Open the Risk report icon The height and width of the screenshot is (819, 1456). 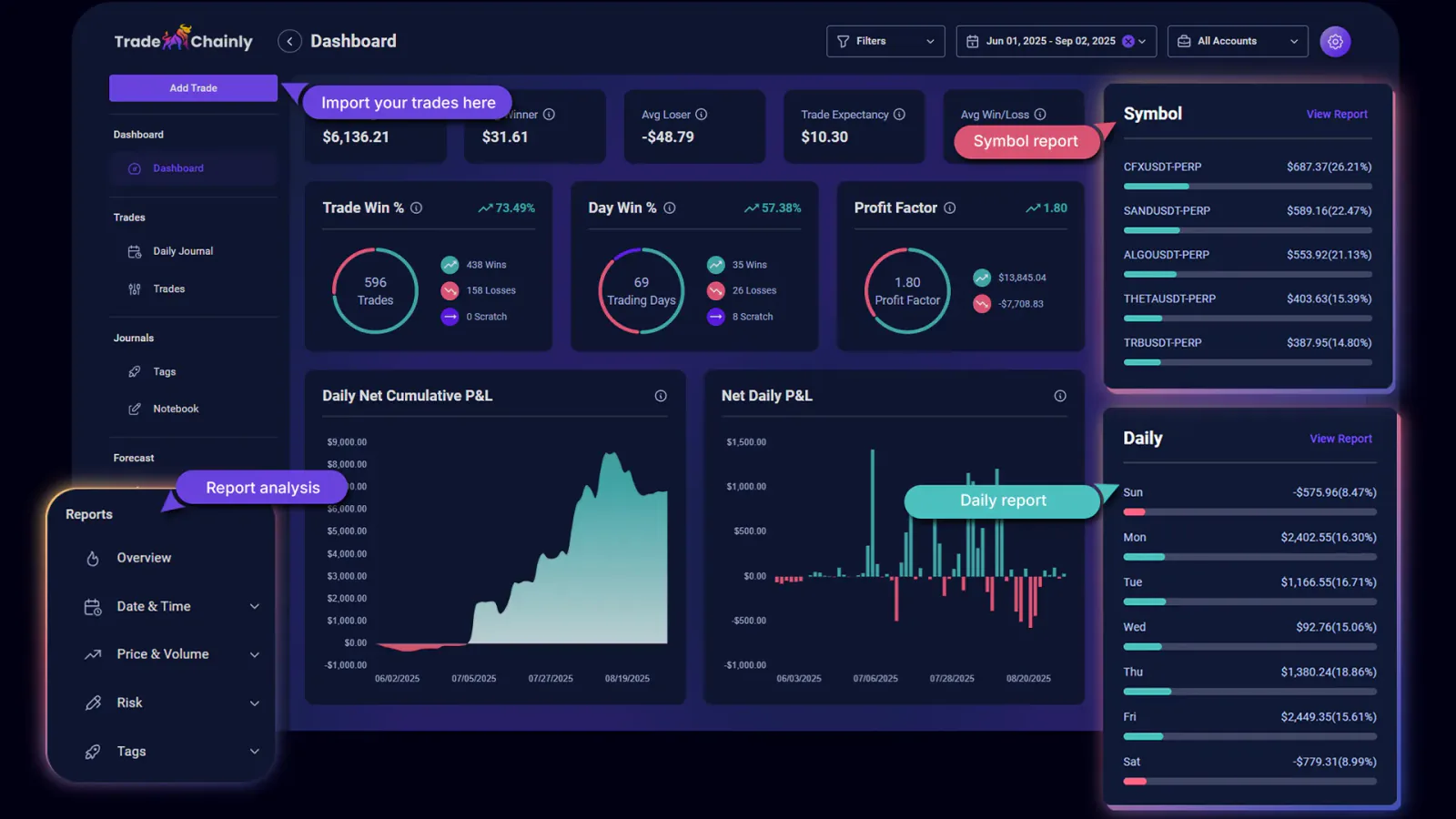(x=95, y=703)
